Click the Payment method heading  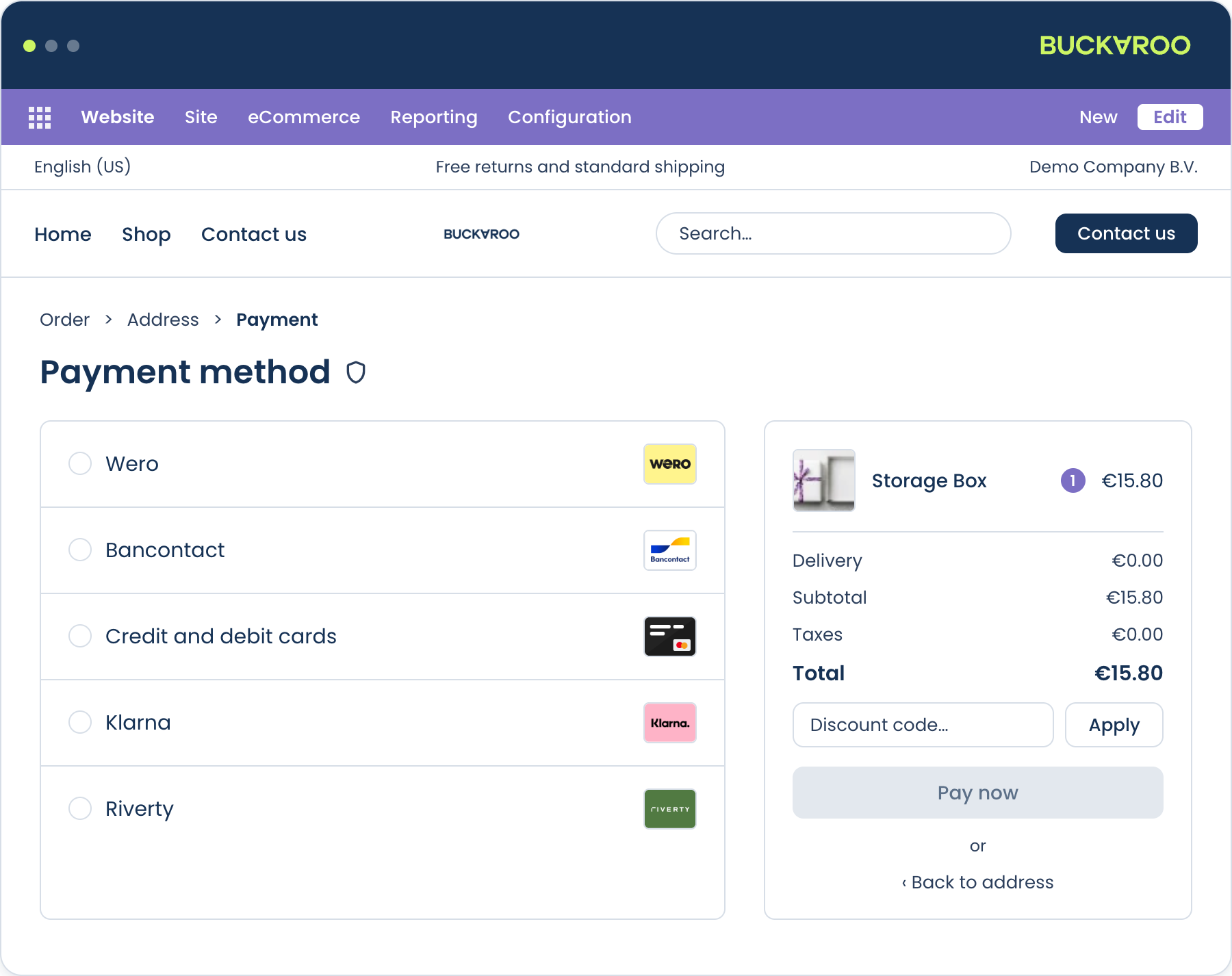pos(185,372)
